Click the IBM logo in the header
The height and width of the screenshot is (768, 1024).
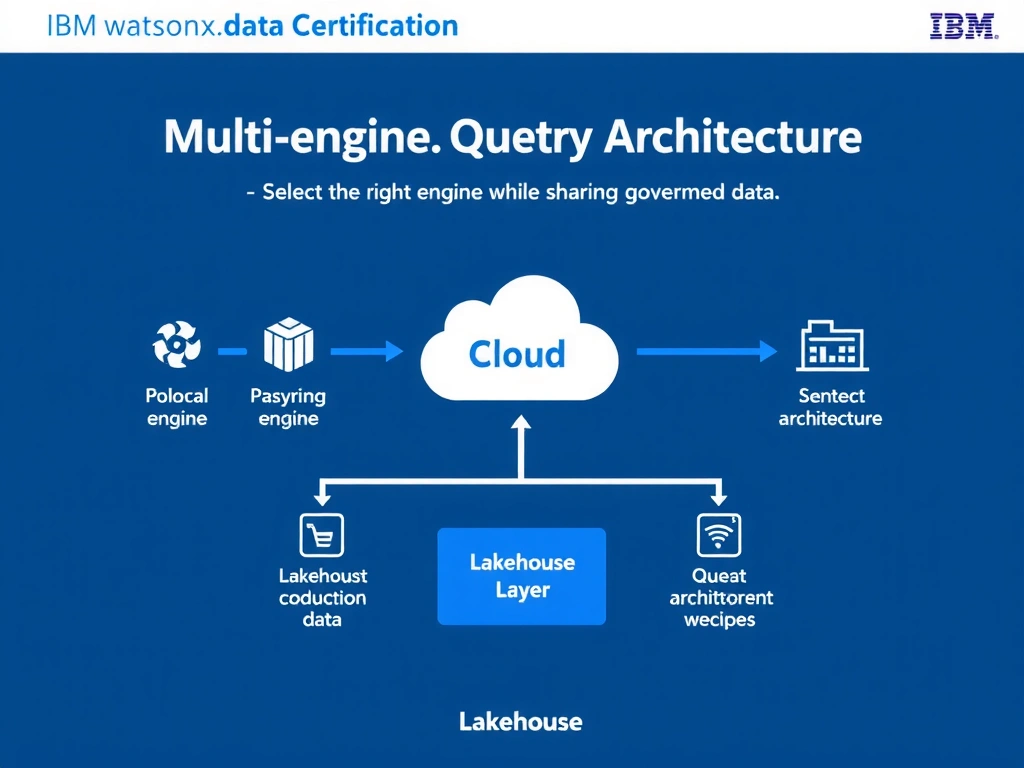(x=964, y=26)
